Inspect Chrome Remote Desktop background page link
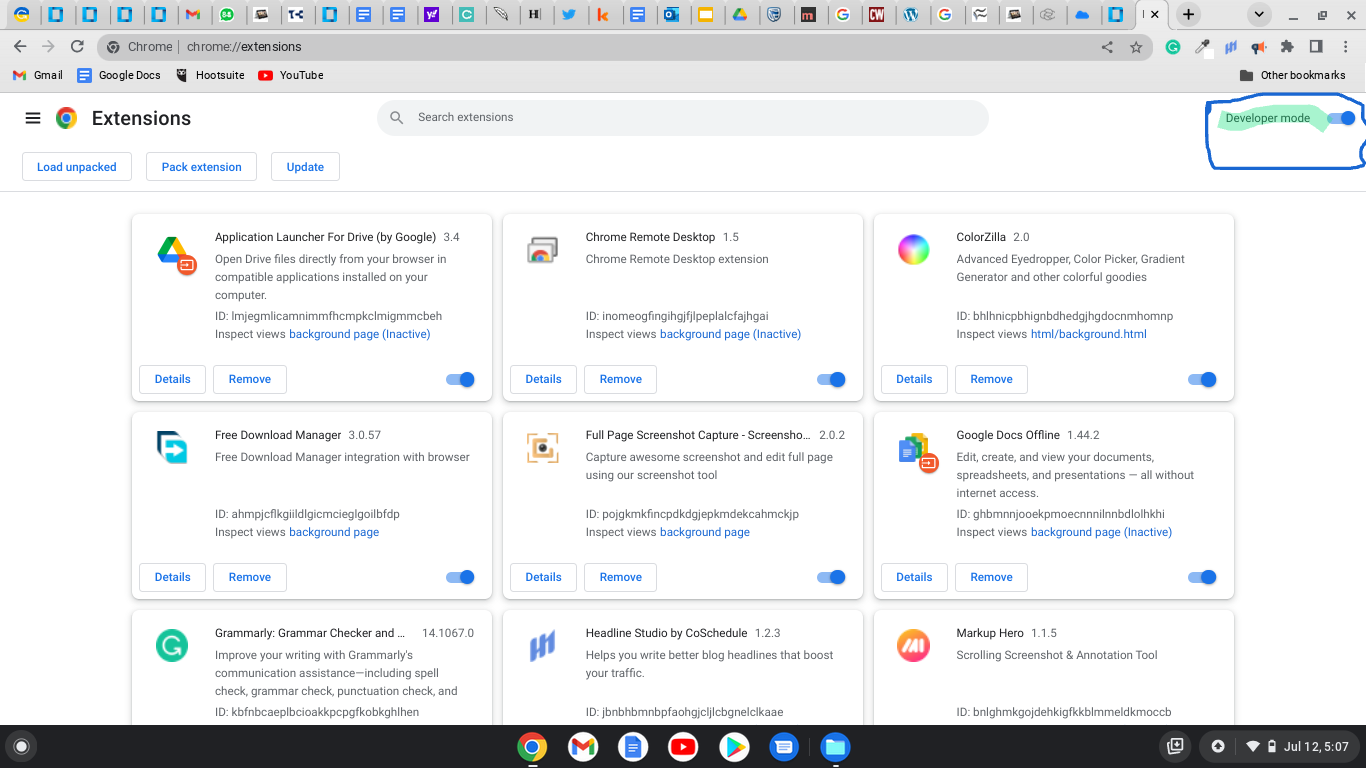This screenshot has height=768, width=1366. tap(730, 334)
